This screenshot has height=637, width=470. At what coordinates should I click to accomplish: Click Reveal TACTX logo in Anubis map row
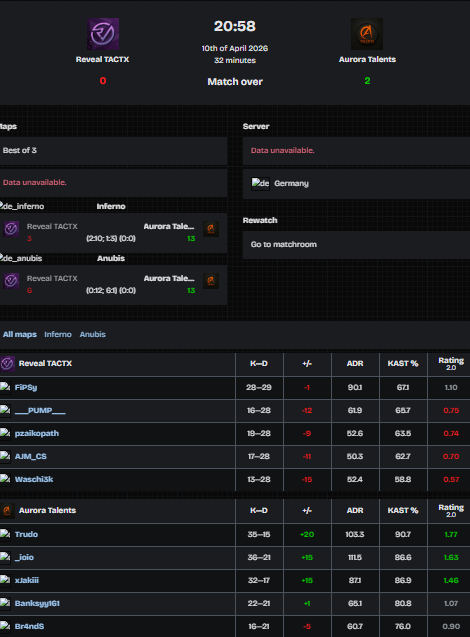(11, 281)
